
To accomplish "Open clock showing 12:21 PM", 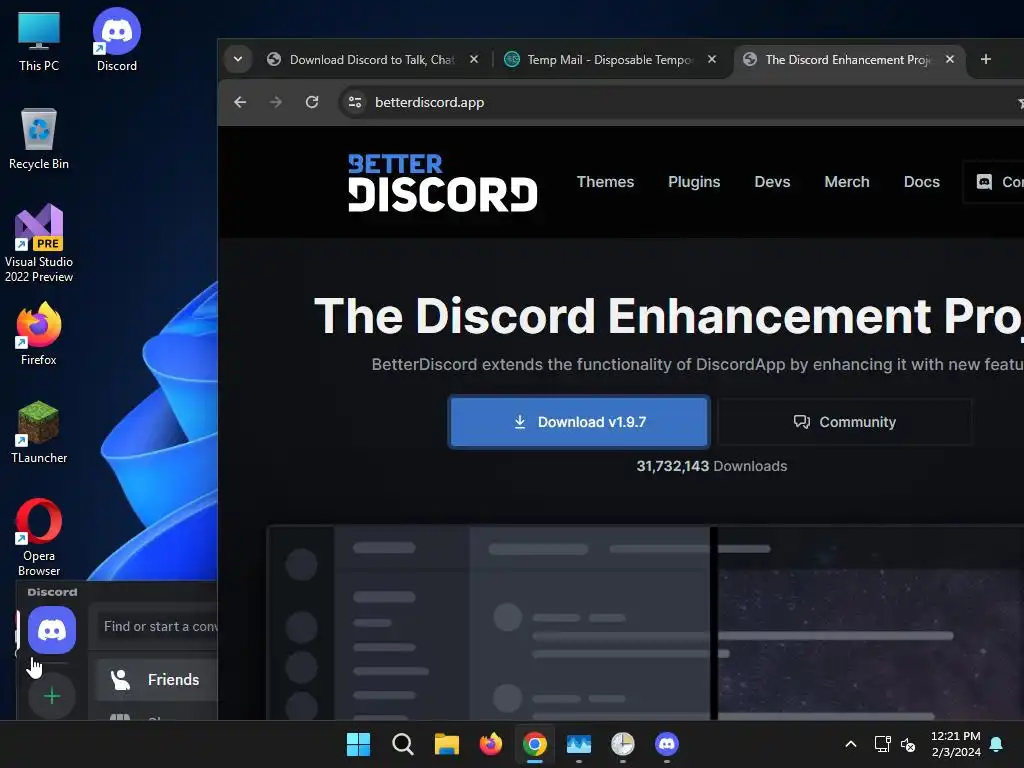I will (955, 744).
